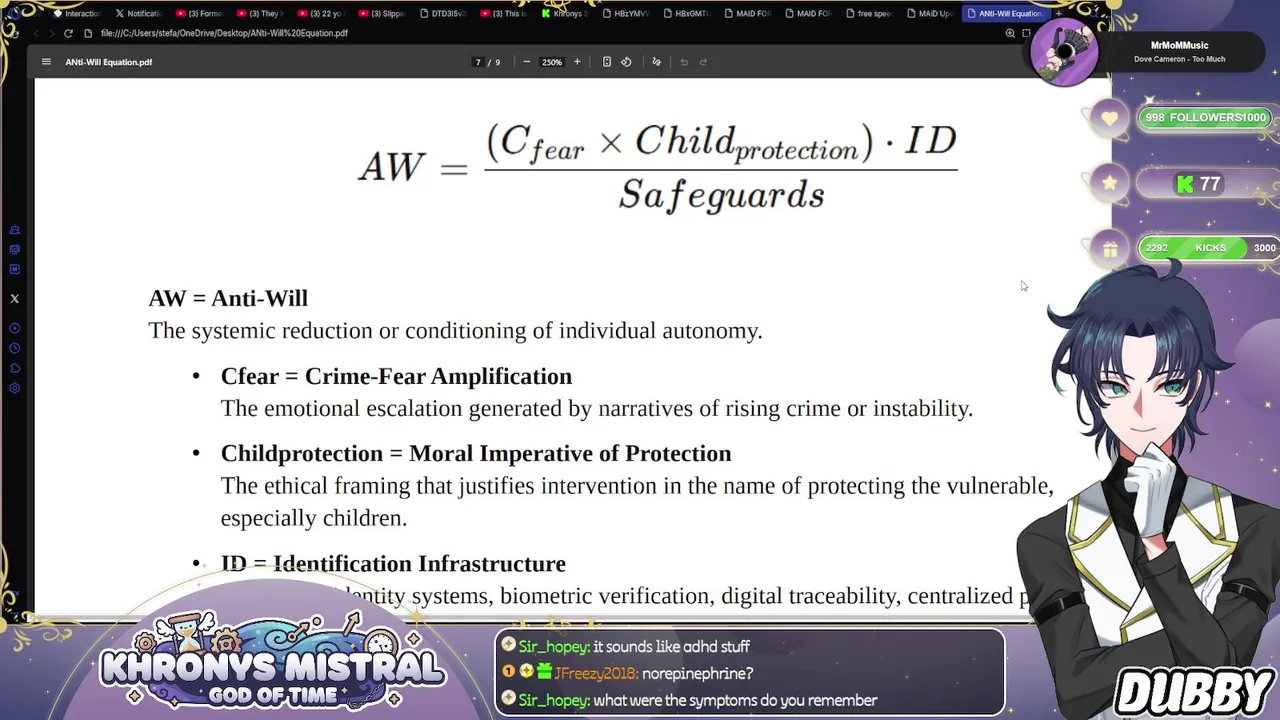This screenshot has width=1280, height=720.
Task: Click the striped monitor sidebar icon
Action: point(14,250)
